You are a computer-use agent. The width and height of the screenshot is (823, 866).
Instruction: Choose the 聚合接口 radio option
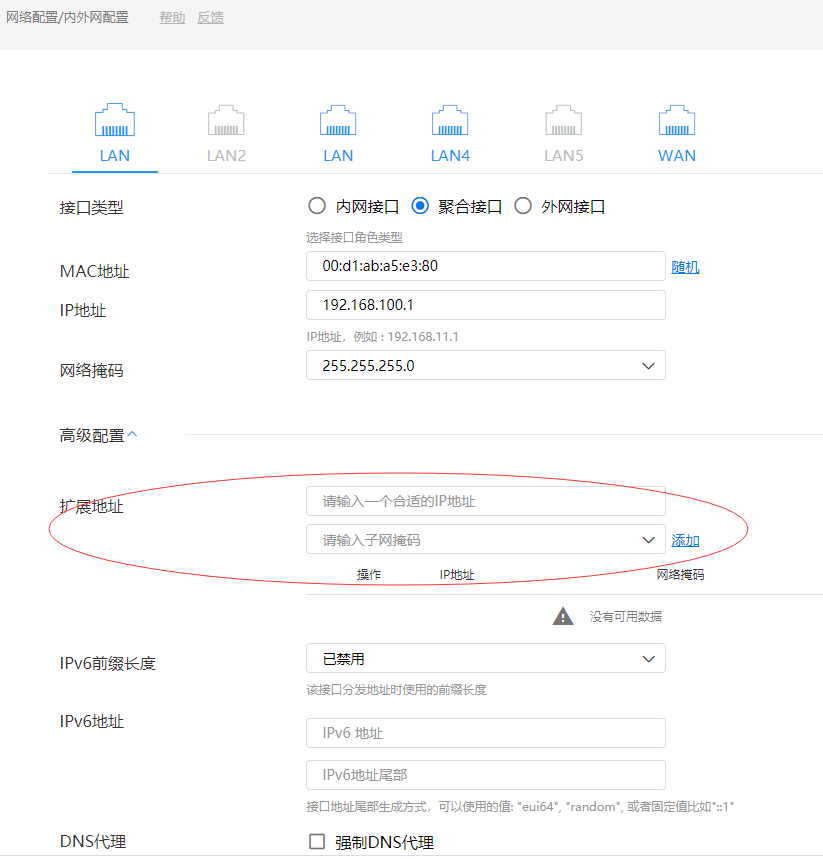[420, 206]
